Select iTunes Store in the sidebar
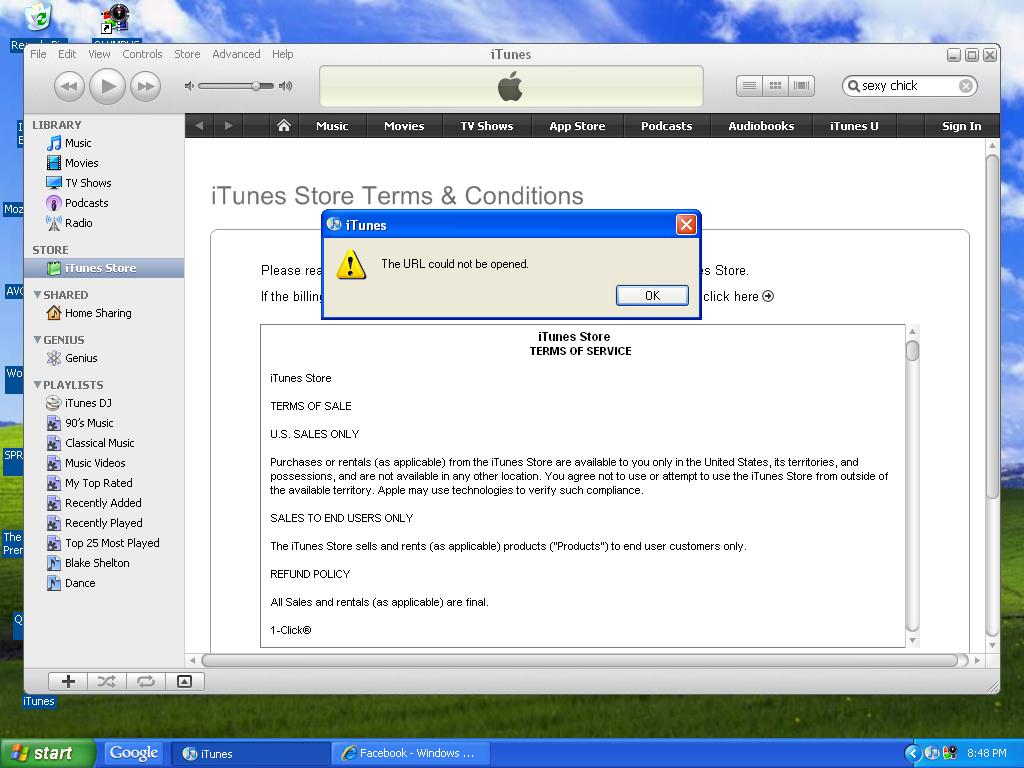1024x768 pixels. [104, 268]
